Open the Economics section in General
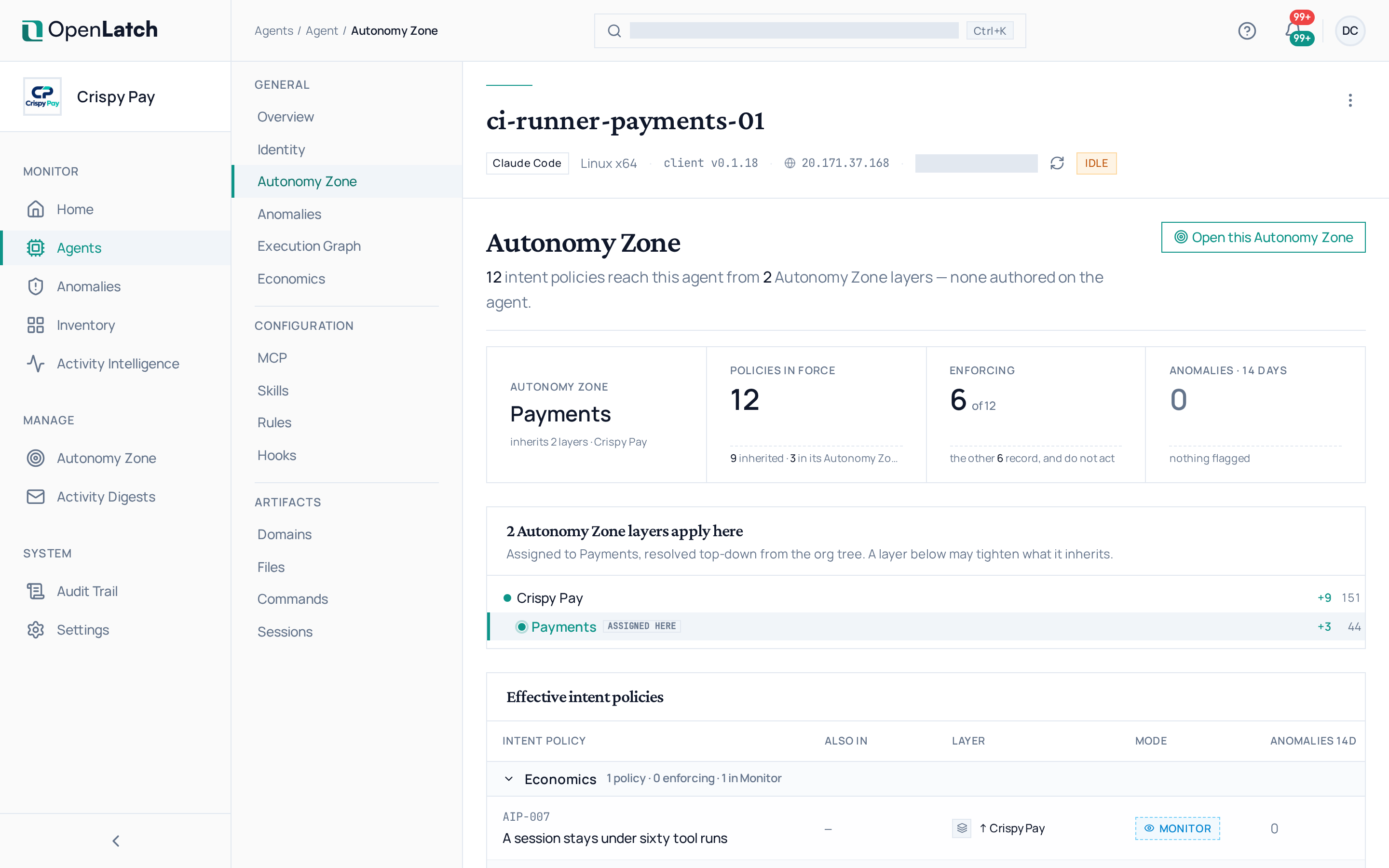The height and width of the screenshot is (868, 1389). click(x=347, y=278)
